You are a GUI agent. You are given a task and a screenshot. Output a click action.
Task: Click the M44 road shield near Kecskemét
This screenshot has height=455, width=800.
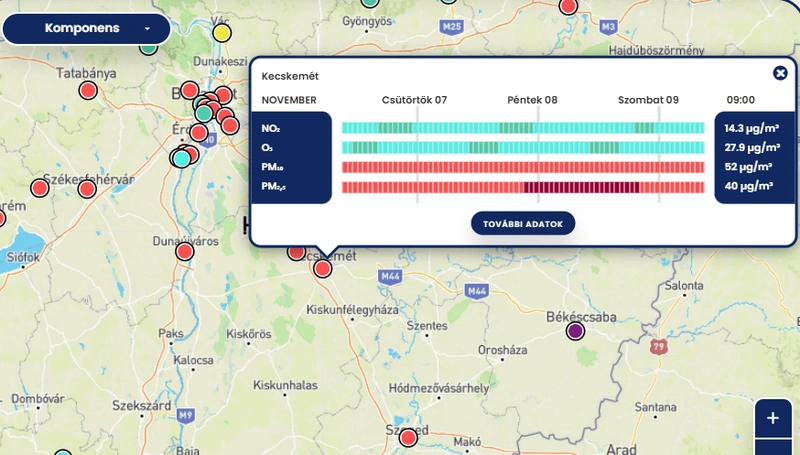[x=390, y=276]
